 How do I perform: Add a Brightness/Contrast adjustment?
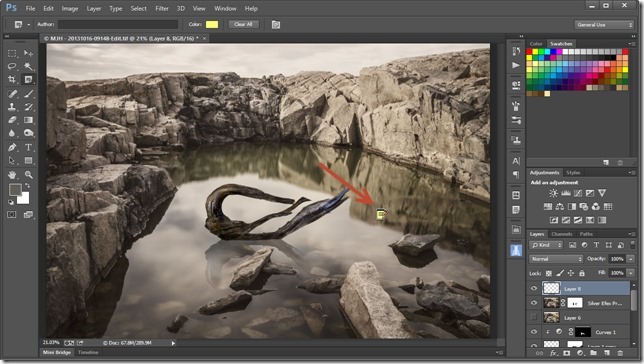[553, 193]
